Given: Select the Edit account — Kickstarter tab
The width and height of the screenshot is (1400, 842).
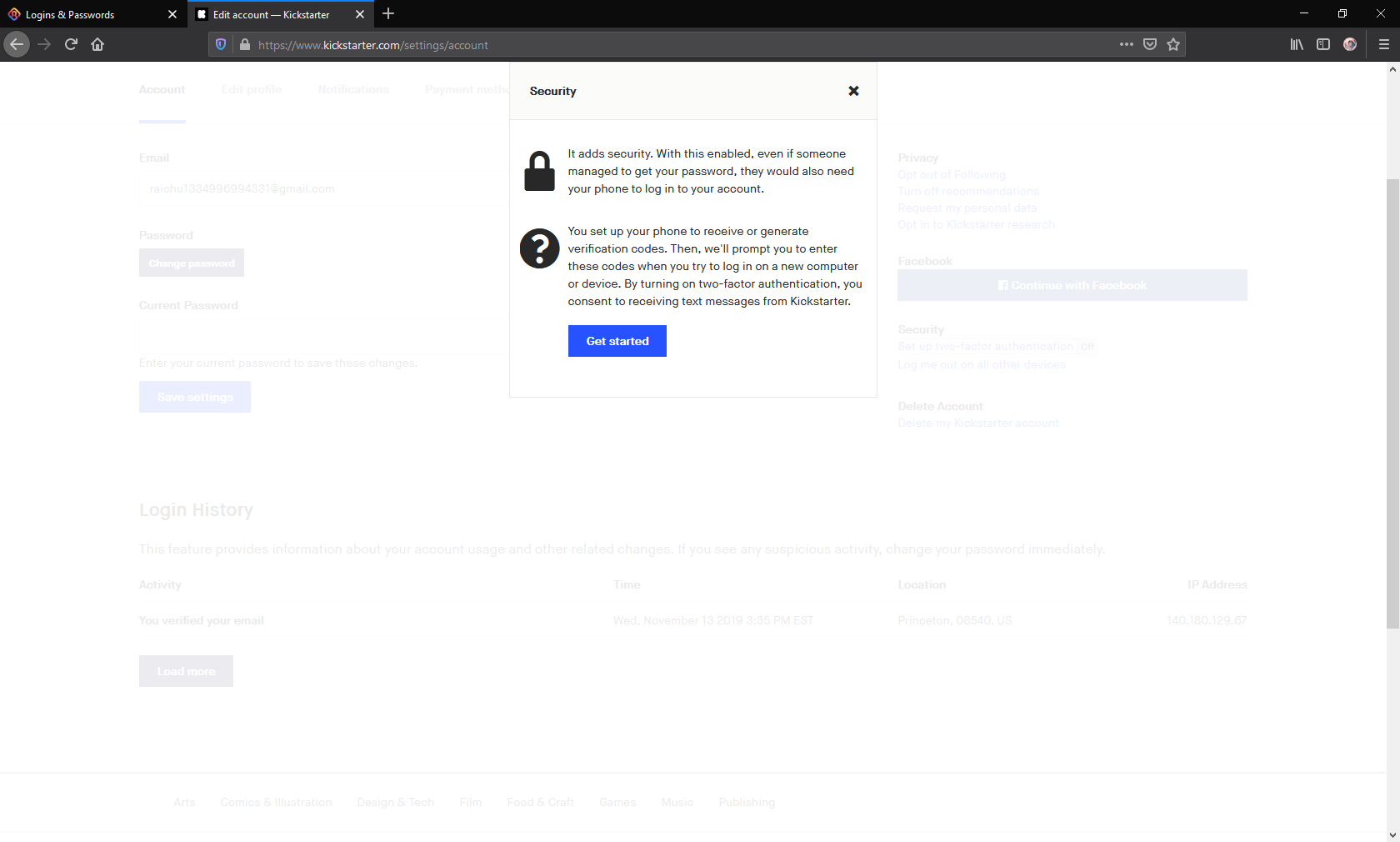Looking at the screenshot, I should click(x=271, y=14).
